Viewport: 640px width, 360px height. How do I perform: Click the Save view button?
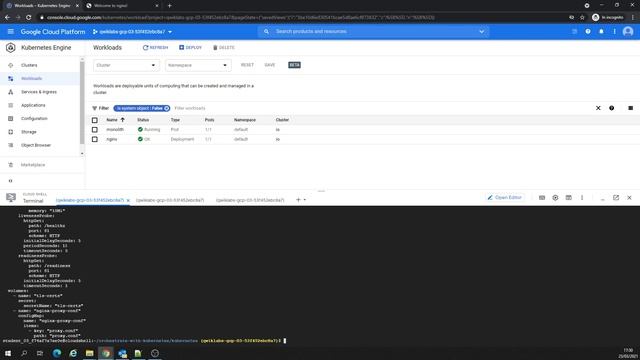tap(269, 65)
